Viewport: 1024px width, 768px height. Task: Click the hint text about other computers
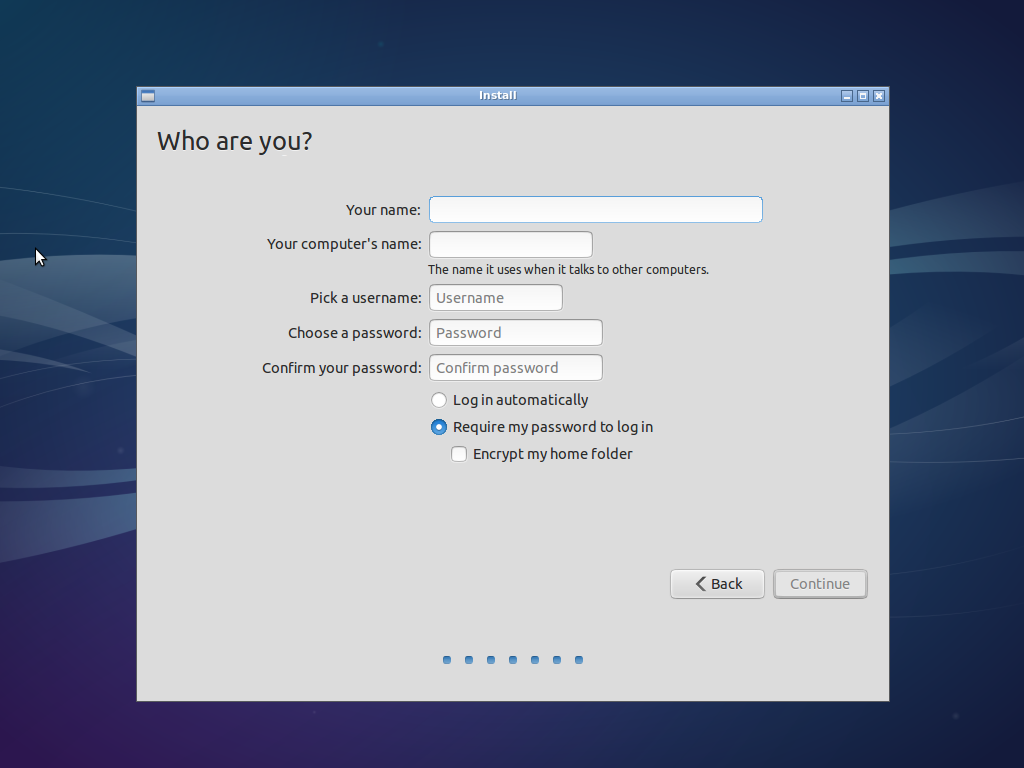click(x=568, y=270)
